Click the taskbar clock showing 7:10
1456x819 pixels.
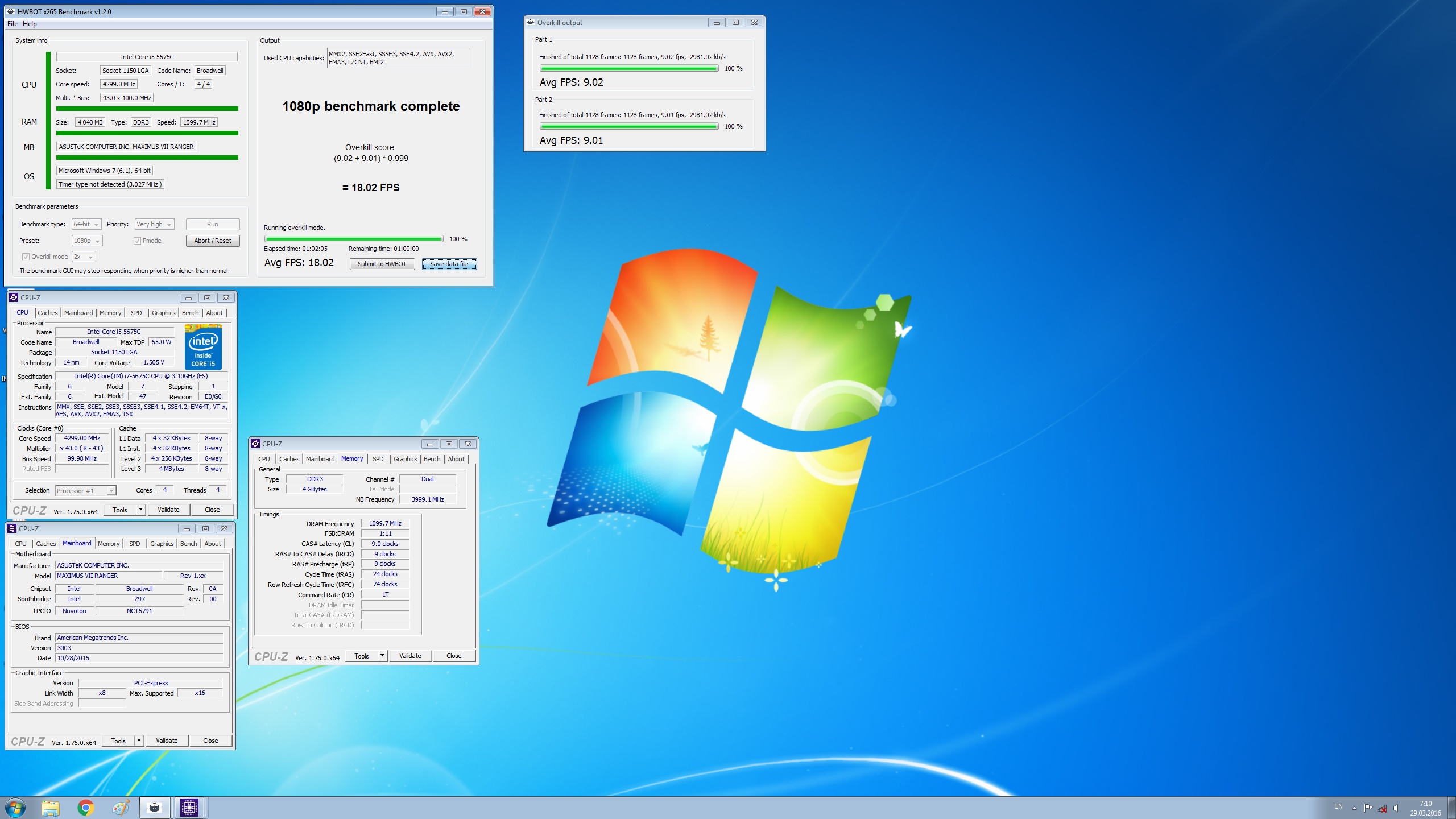pos(1425,808)
